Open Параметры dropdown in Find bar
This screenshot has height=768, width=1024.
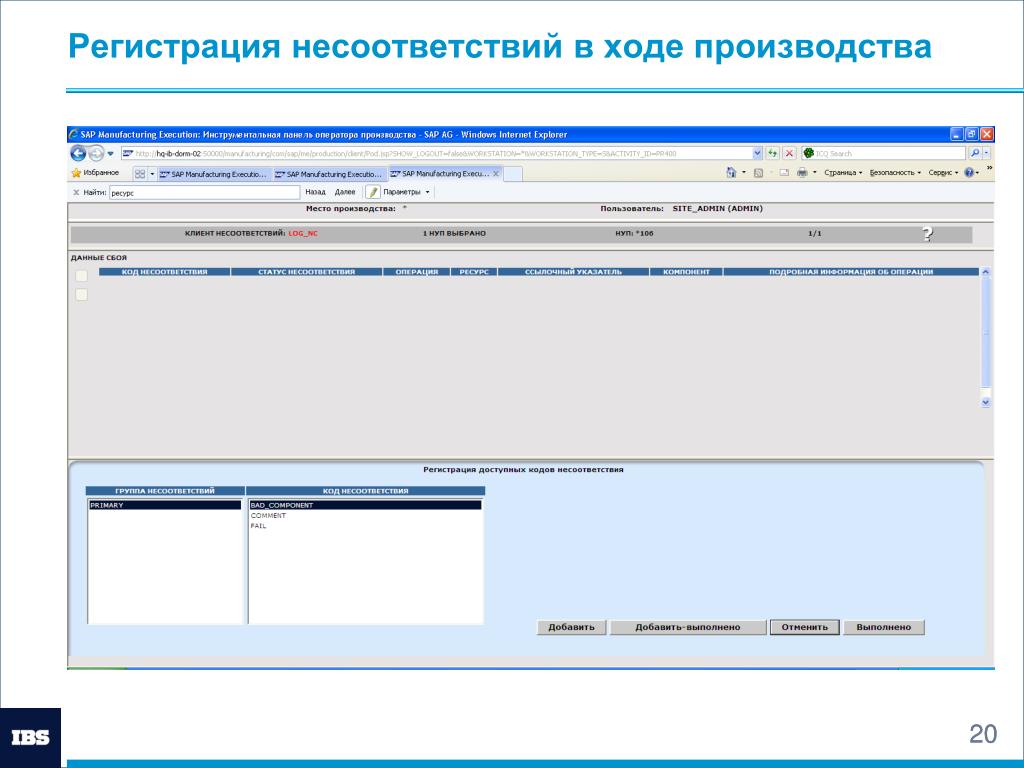406,192
